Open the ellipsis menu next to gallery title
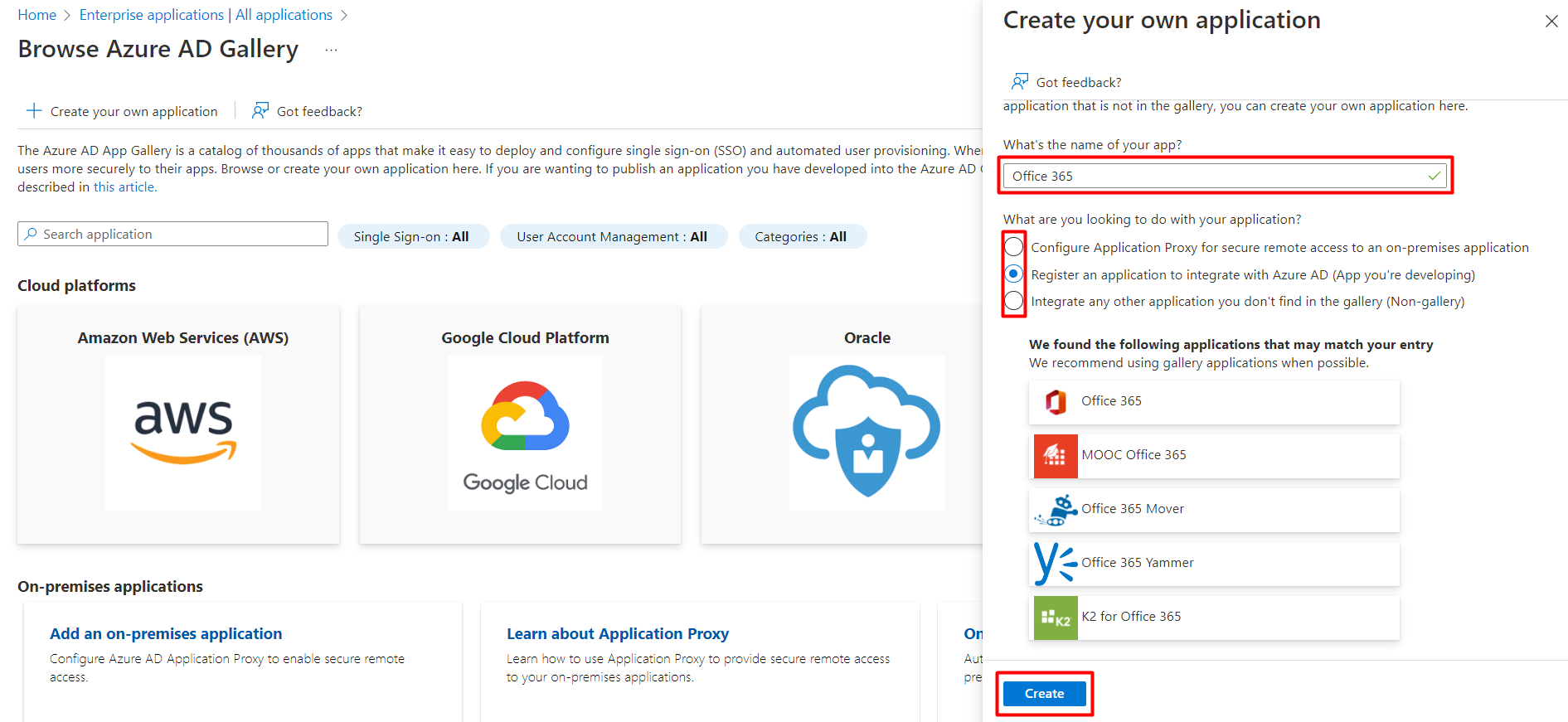Viewport: 1568px width, 722px height. coord(331,50)
